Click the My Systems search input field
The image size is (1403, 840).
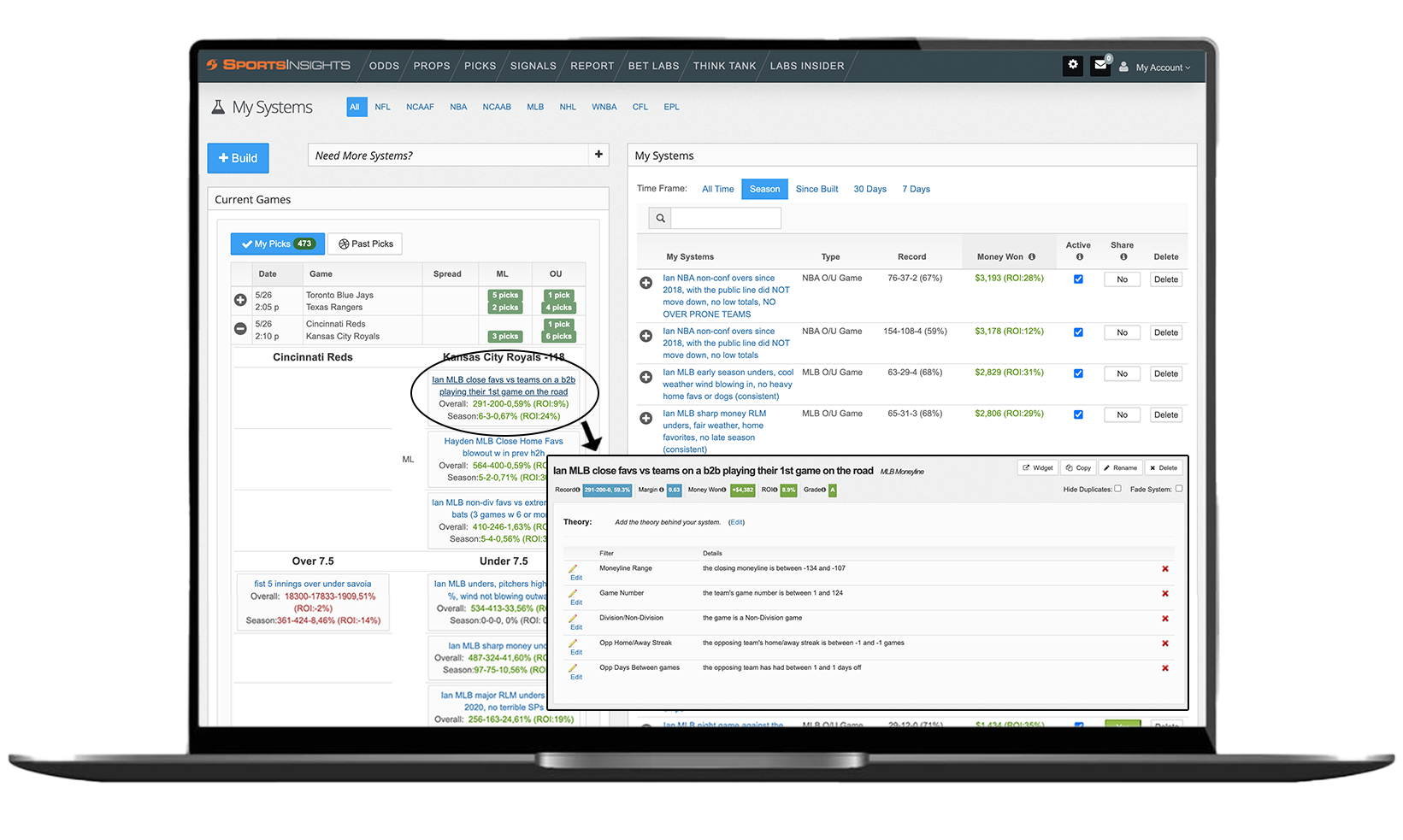click(x=726, y=219)
